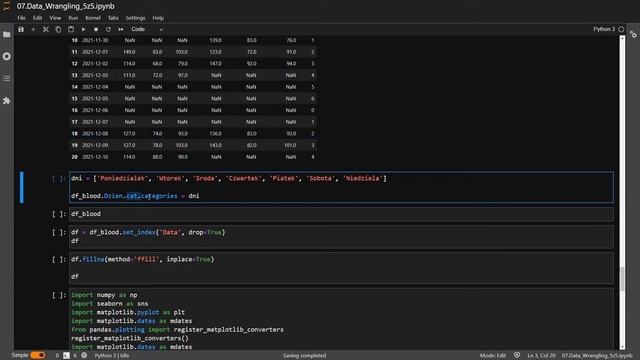640x360 pixels.
Task: Open the Table of Contents panel
Action: 7,78
